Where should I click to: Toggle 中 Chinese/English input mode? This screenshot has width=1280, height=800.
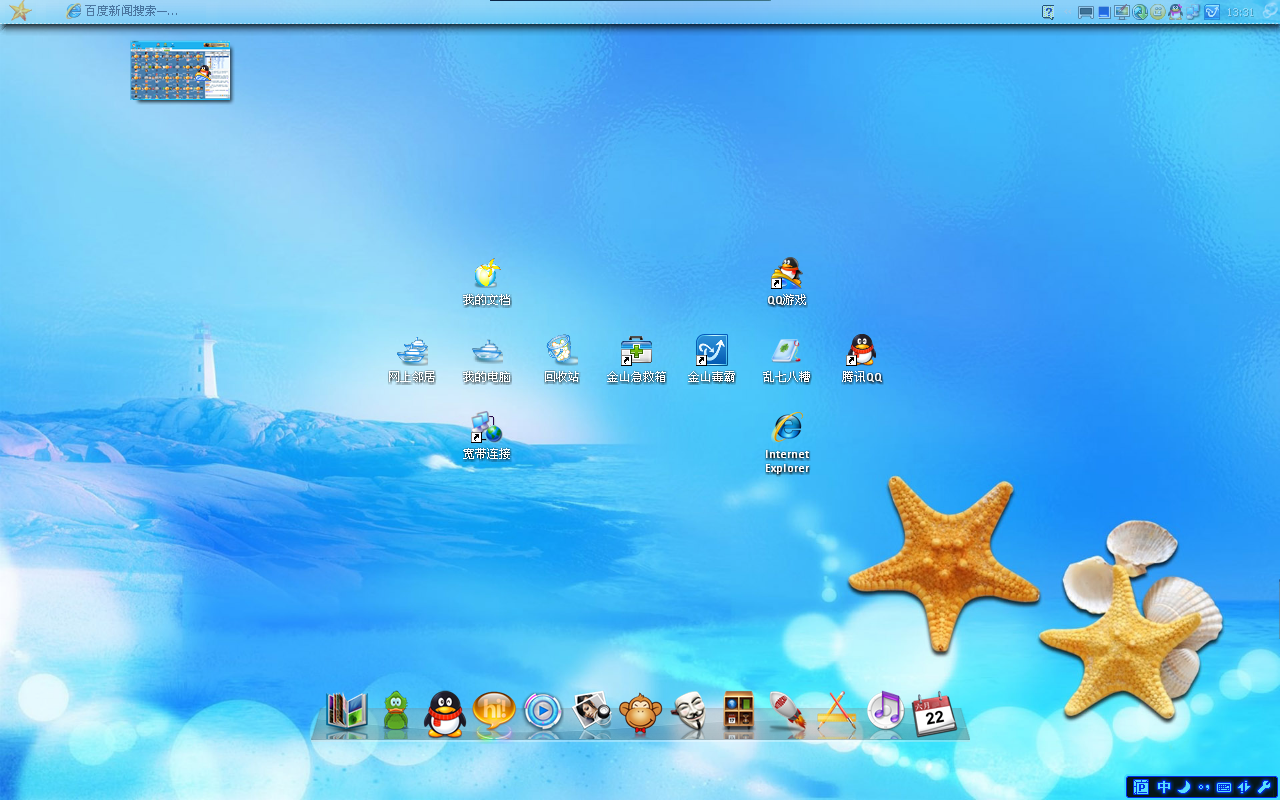(1164, 788)
